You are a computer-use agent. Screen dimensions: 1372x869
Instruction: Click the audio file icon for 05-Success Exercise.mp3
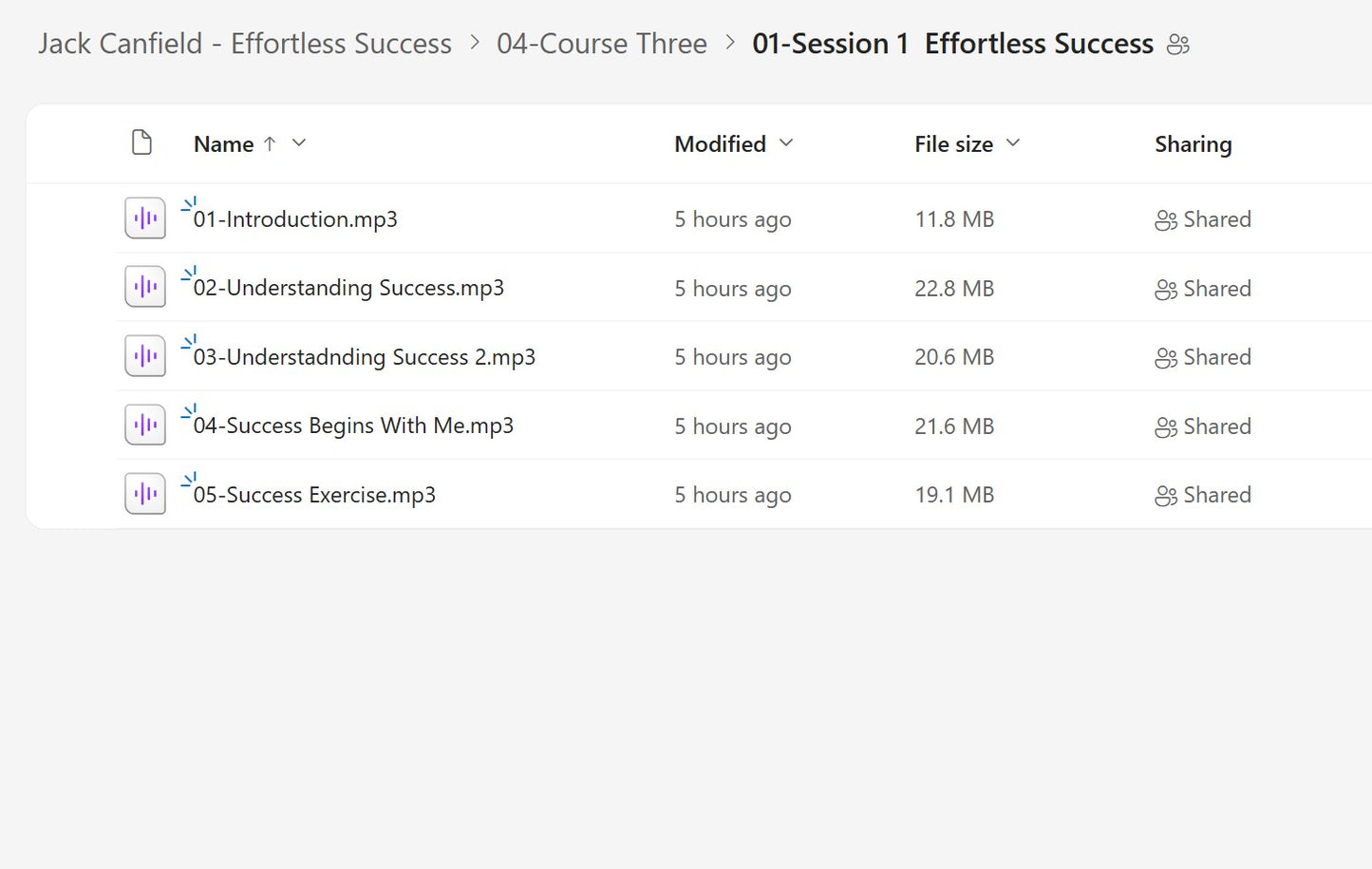144,493
